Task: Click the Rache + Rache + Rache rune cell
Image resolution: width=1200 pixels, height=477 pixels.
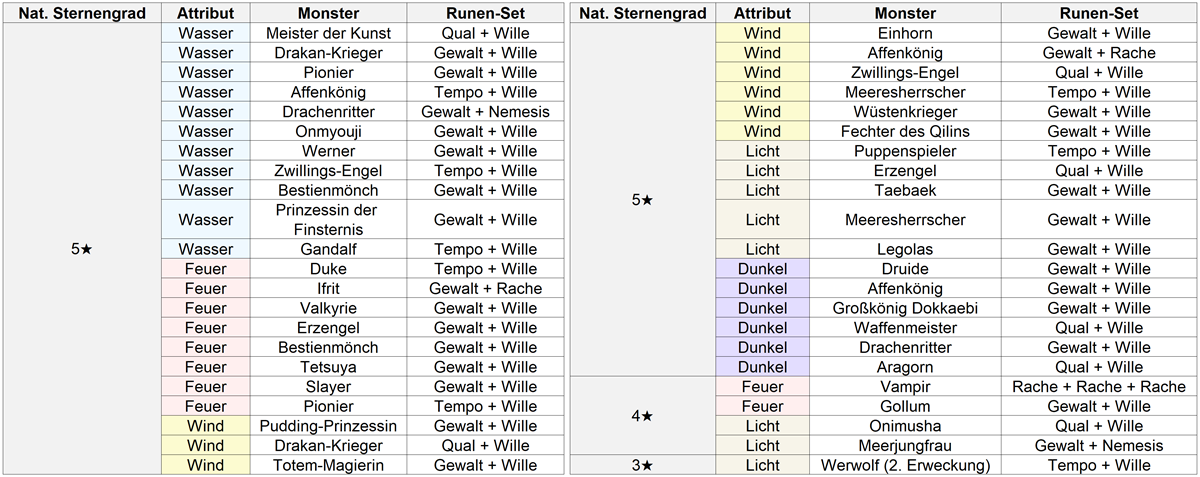Action: click(x=1099, y=387)
